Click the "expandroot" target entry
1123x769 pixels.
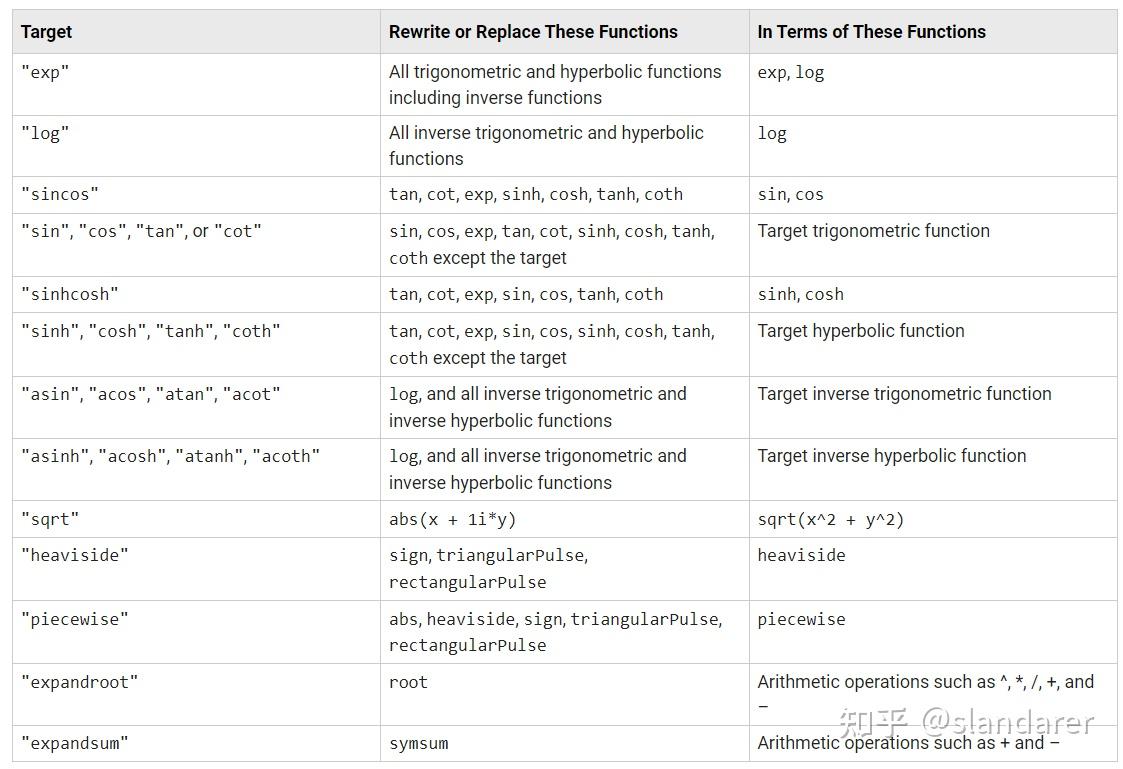(x=79, y=682)
